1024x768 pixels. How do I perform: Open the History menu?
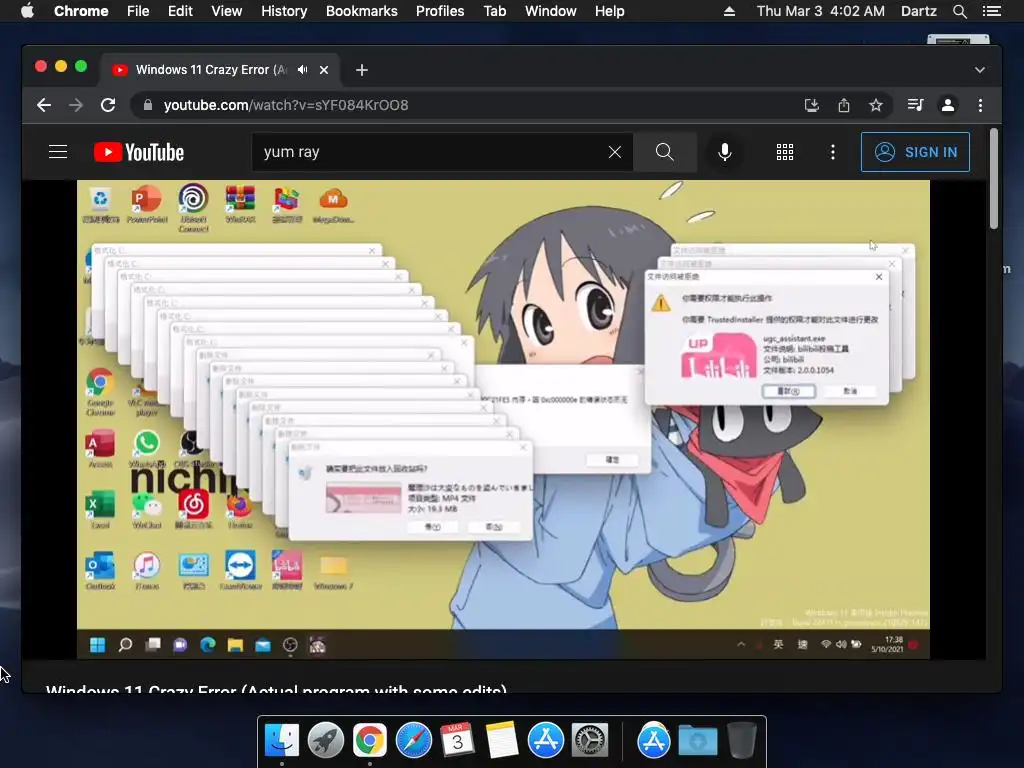click(284, 11)
